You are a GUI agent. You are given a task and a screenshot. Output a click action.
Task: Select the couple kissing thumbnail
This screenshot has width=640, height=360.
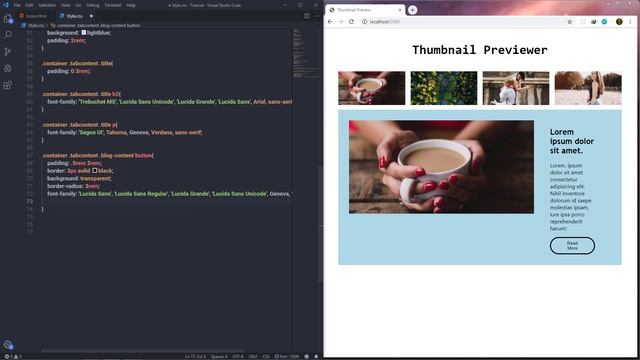tap(516, 88)
